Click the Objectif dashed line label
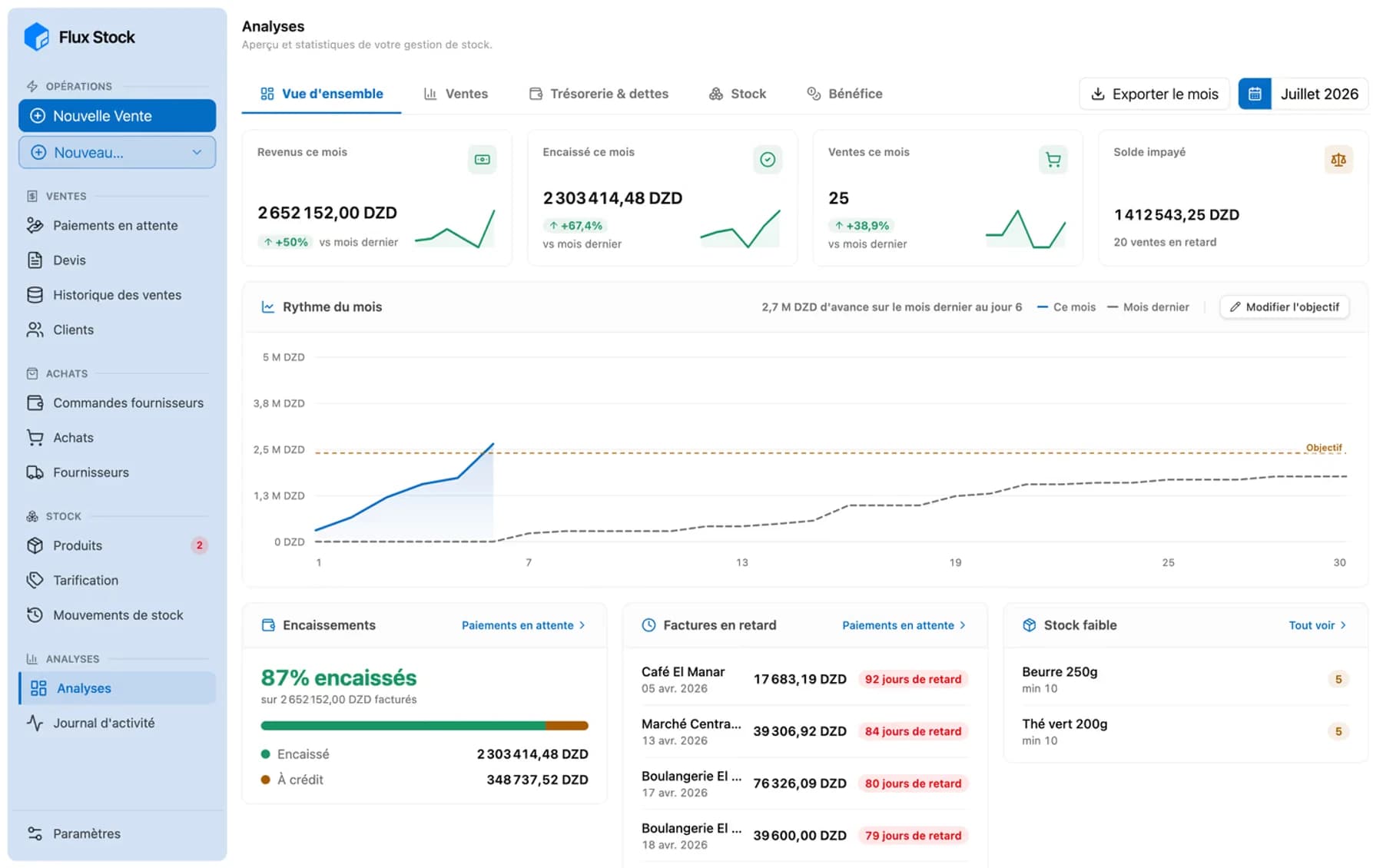 [x=1323, y=448]
